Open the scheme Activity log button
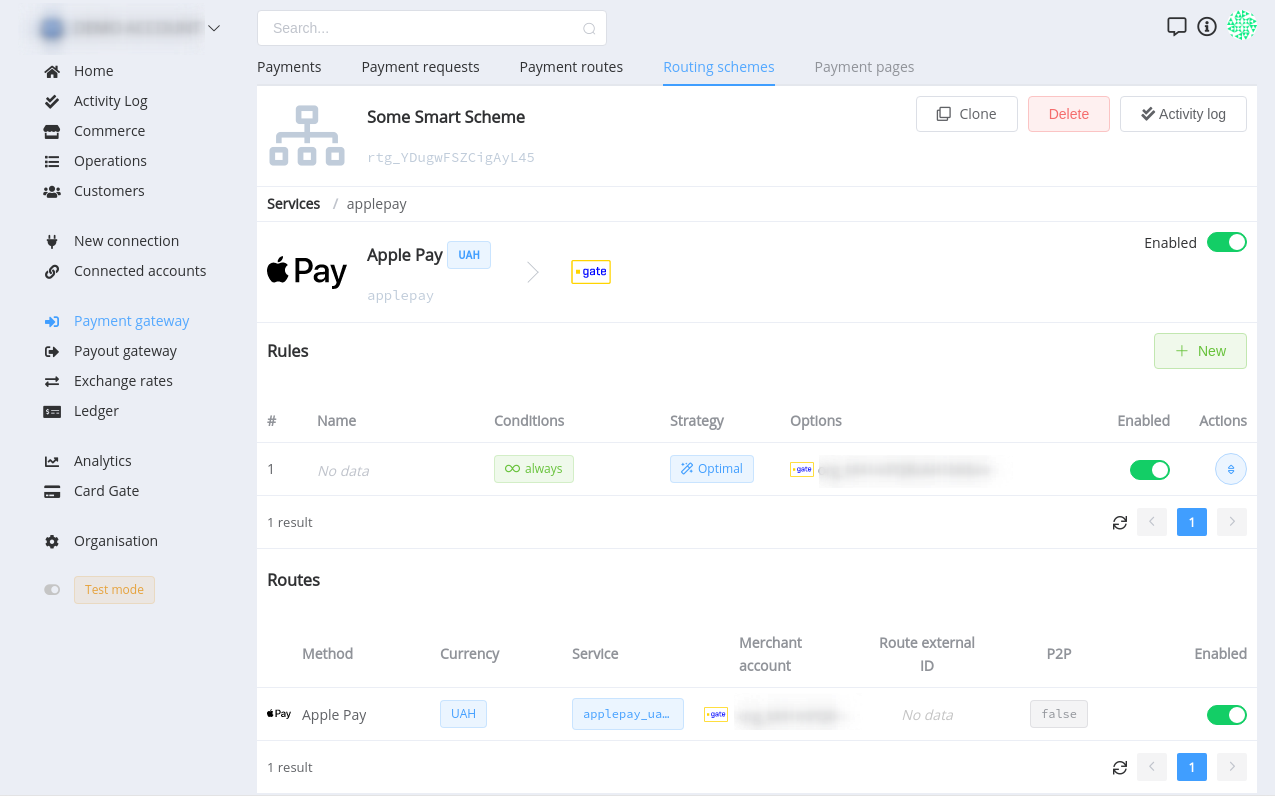The height and width of the screenshot is (796, 1275). (x=1183, y=114)
